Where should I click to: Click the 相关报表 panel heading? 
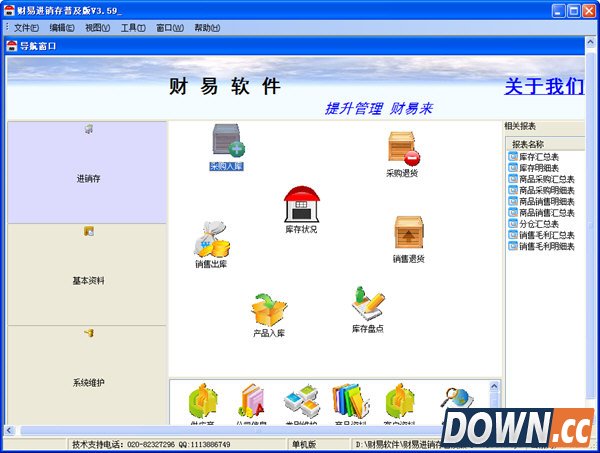[520, 126]
